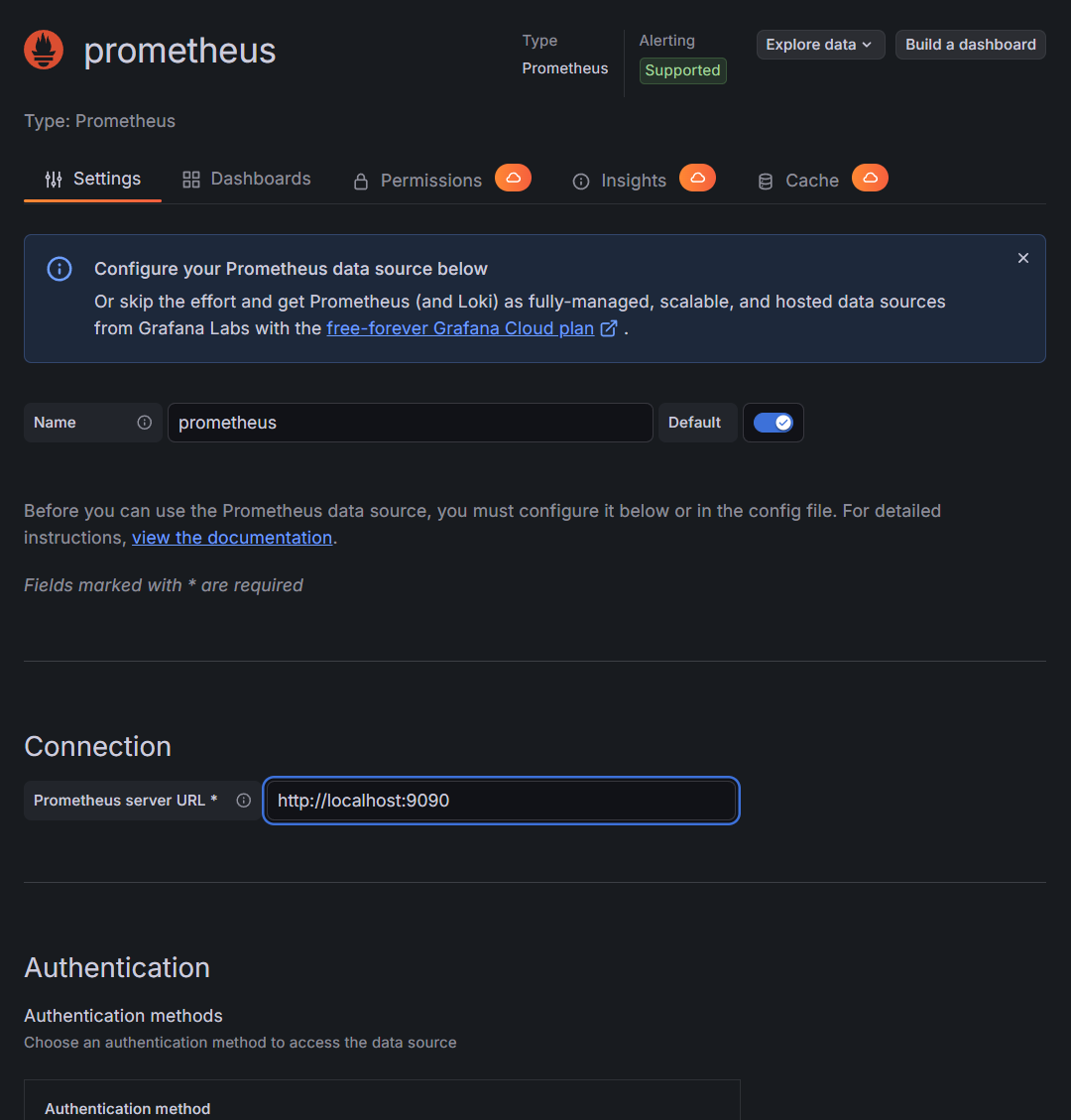
Task: Disable the Default data source toggle
Action: [x=773, y=423]
